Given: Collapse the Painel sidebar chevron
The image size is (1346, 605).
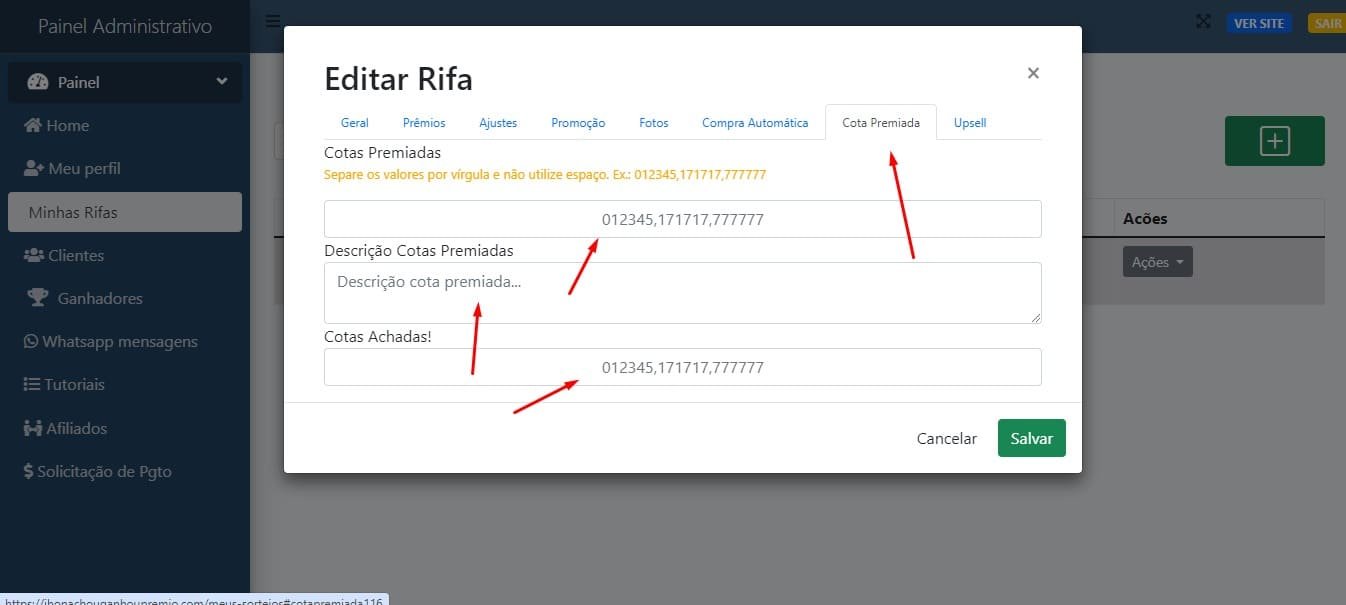Looking at the screenshot, I should point(222,82).
